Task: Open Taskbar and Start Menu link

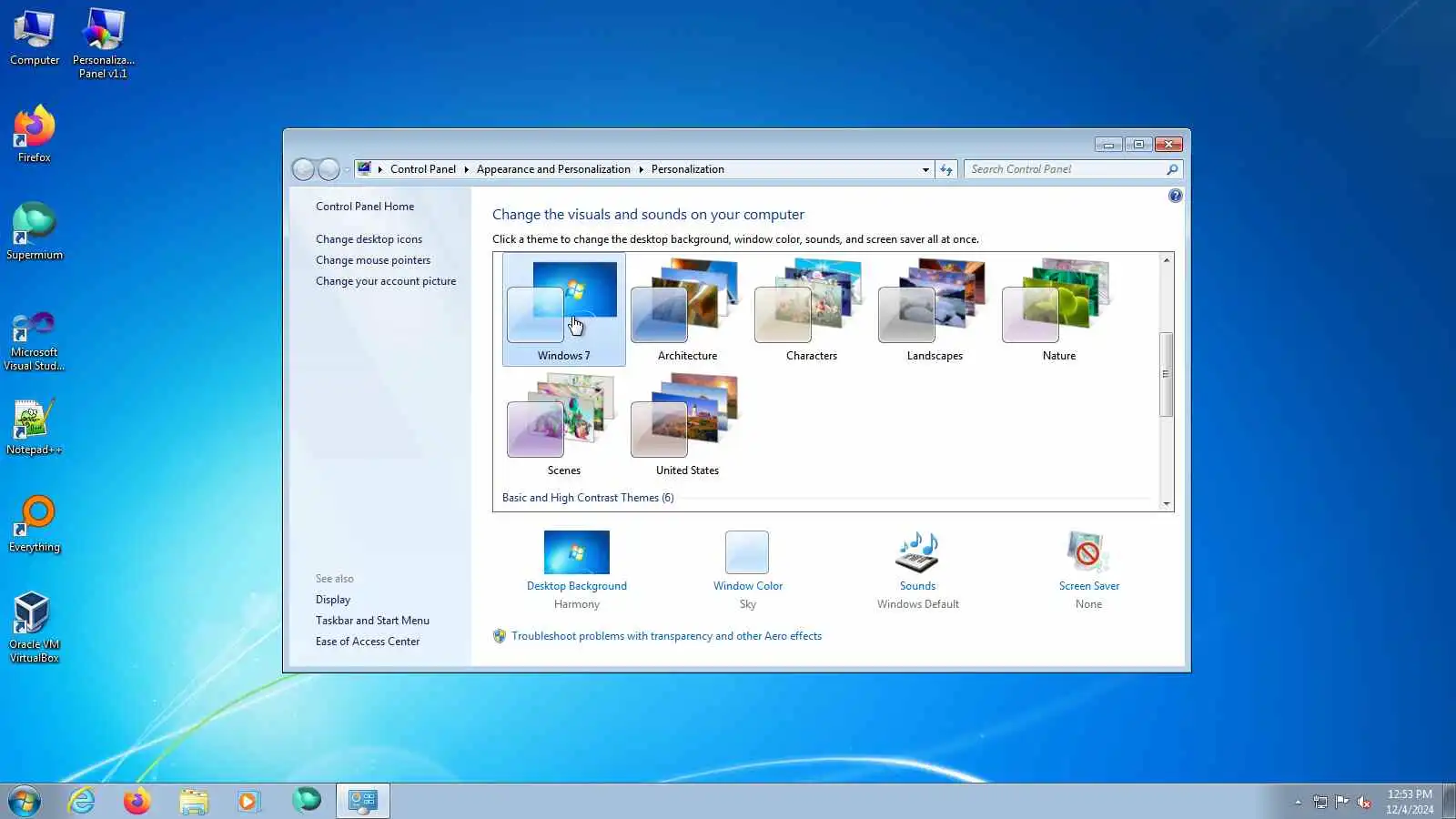Action: [x=372, y=621]
